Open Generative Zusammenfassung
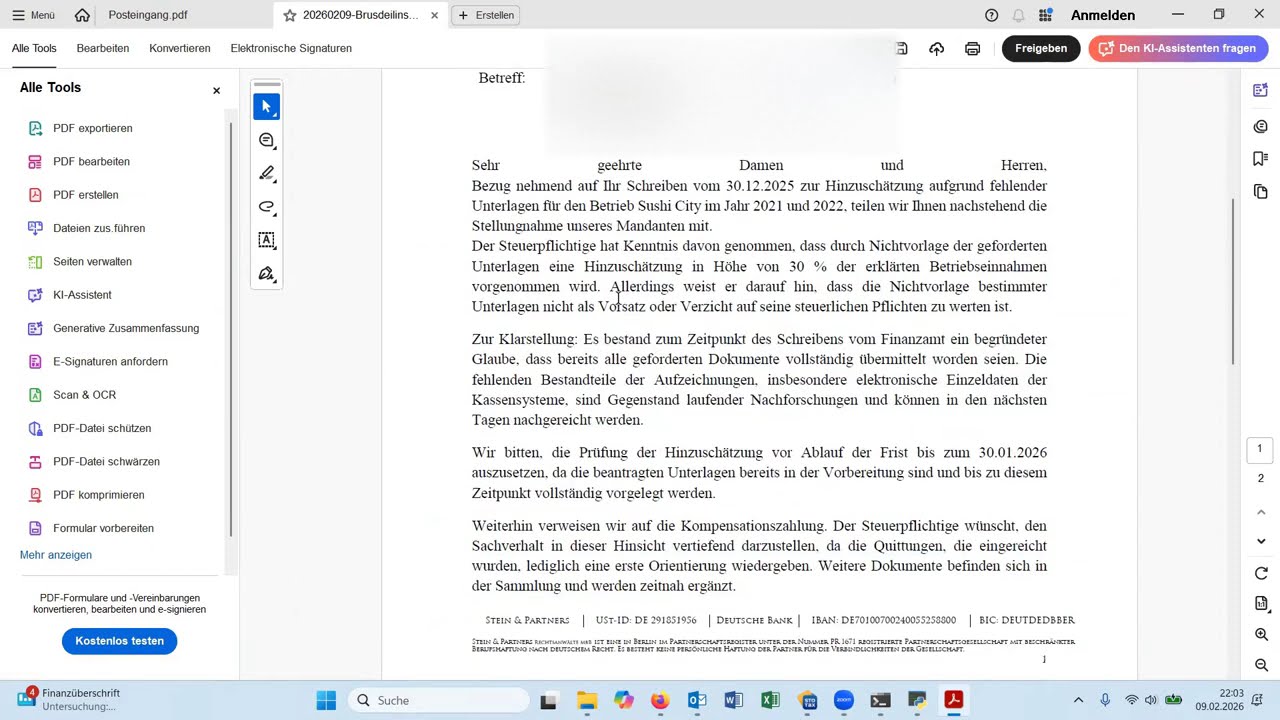The image size is (1280, 720). tap(126, 328)
